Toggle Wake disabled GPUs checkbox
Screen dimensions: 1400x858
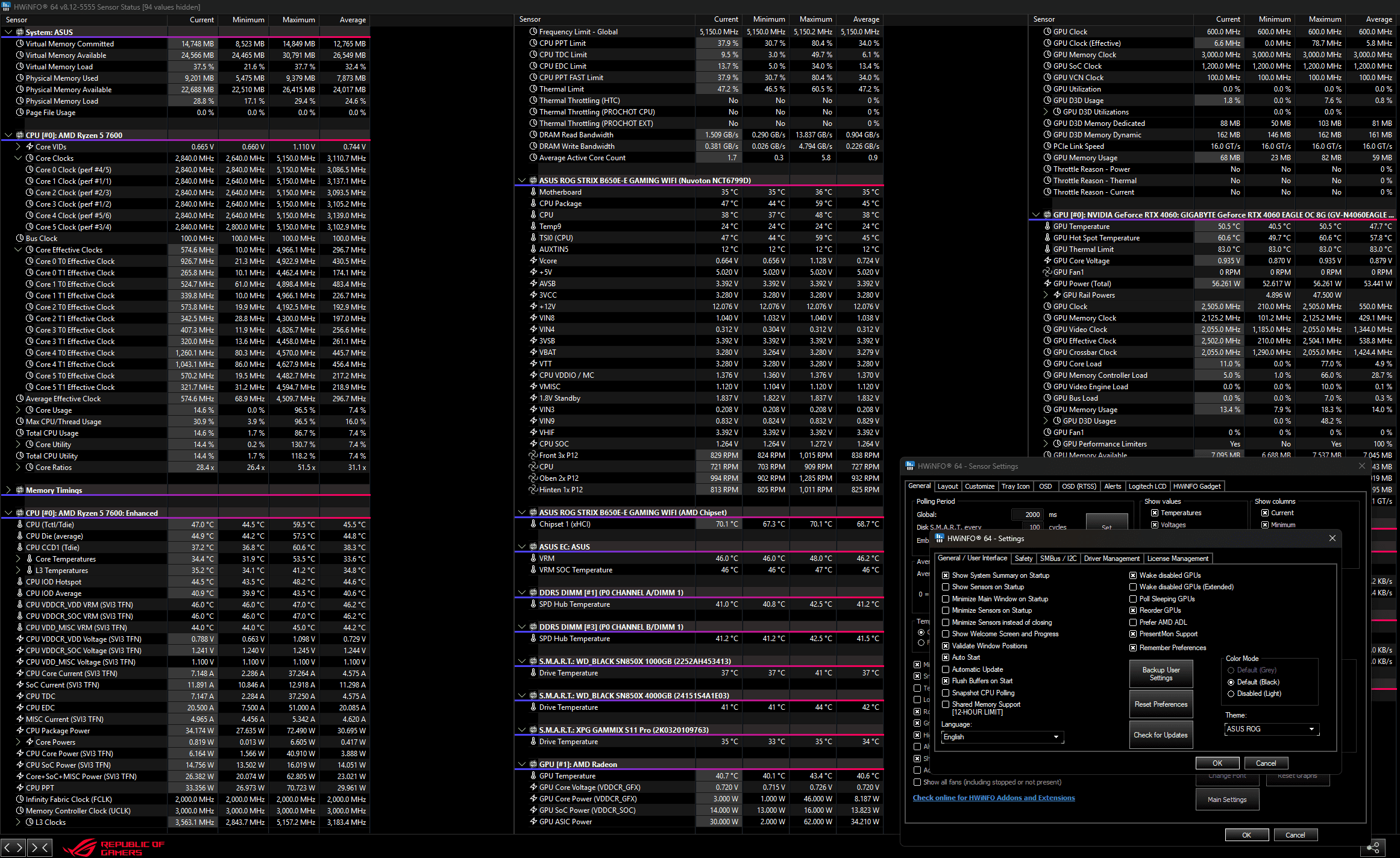tap(1133, 575)
